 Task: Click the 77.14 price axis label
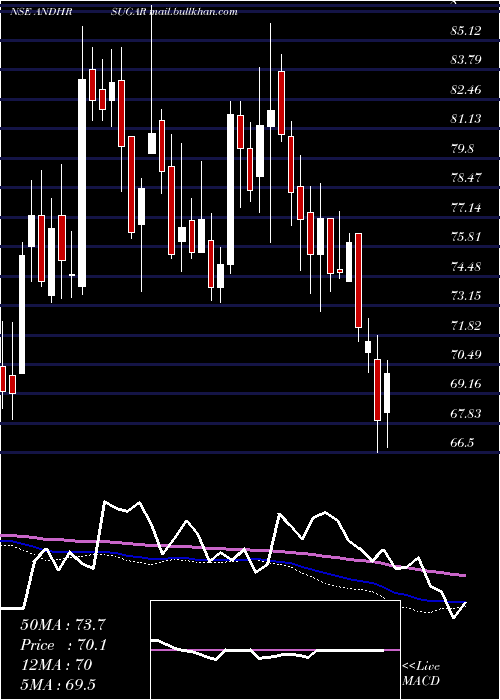click(x=467, y=208)
